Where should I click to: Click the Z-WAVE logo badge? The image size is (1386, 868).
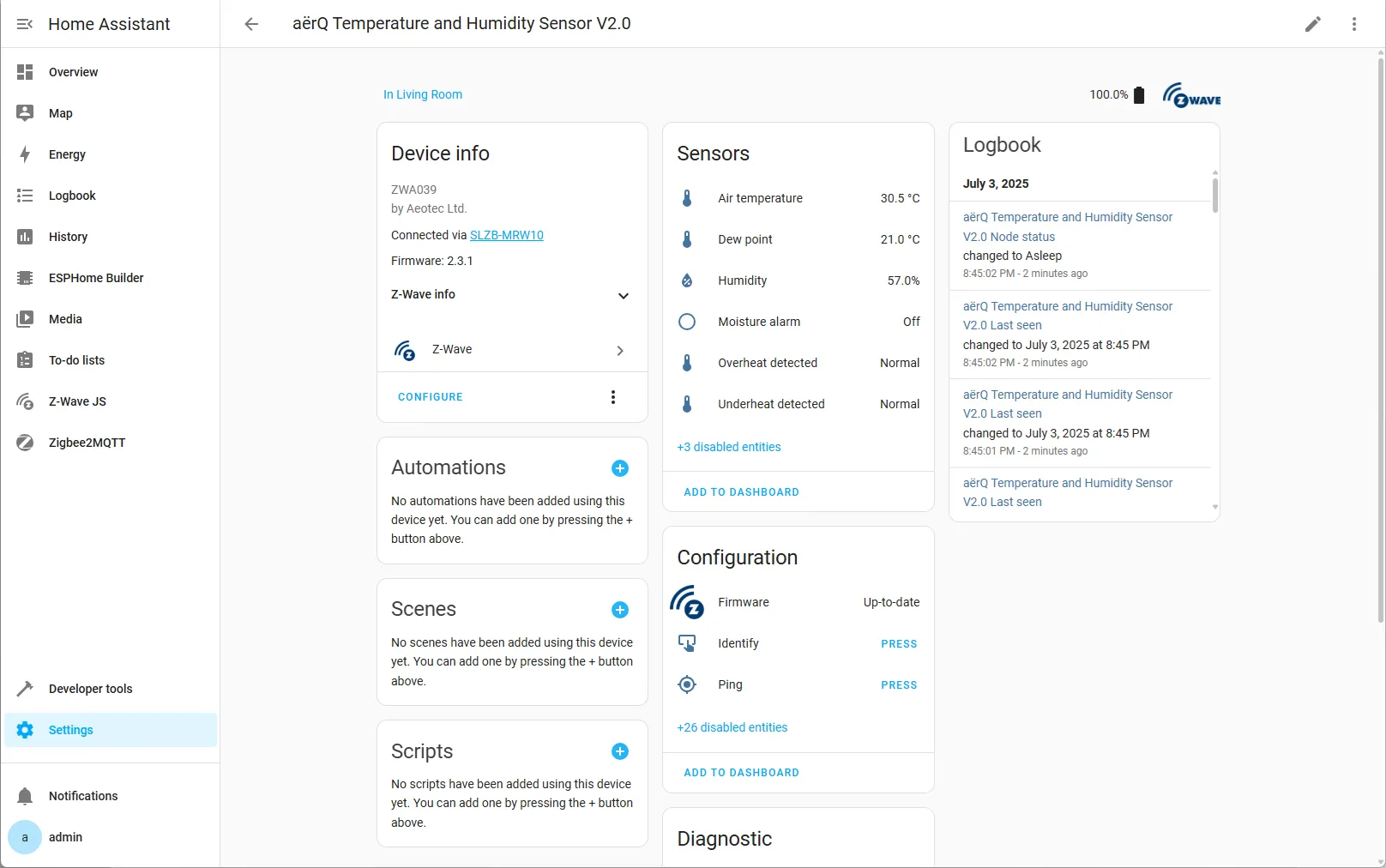click(1191, 94)
